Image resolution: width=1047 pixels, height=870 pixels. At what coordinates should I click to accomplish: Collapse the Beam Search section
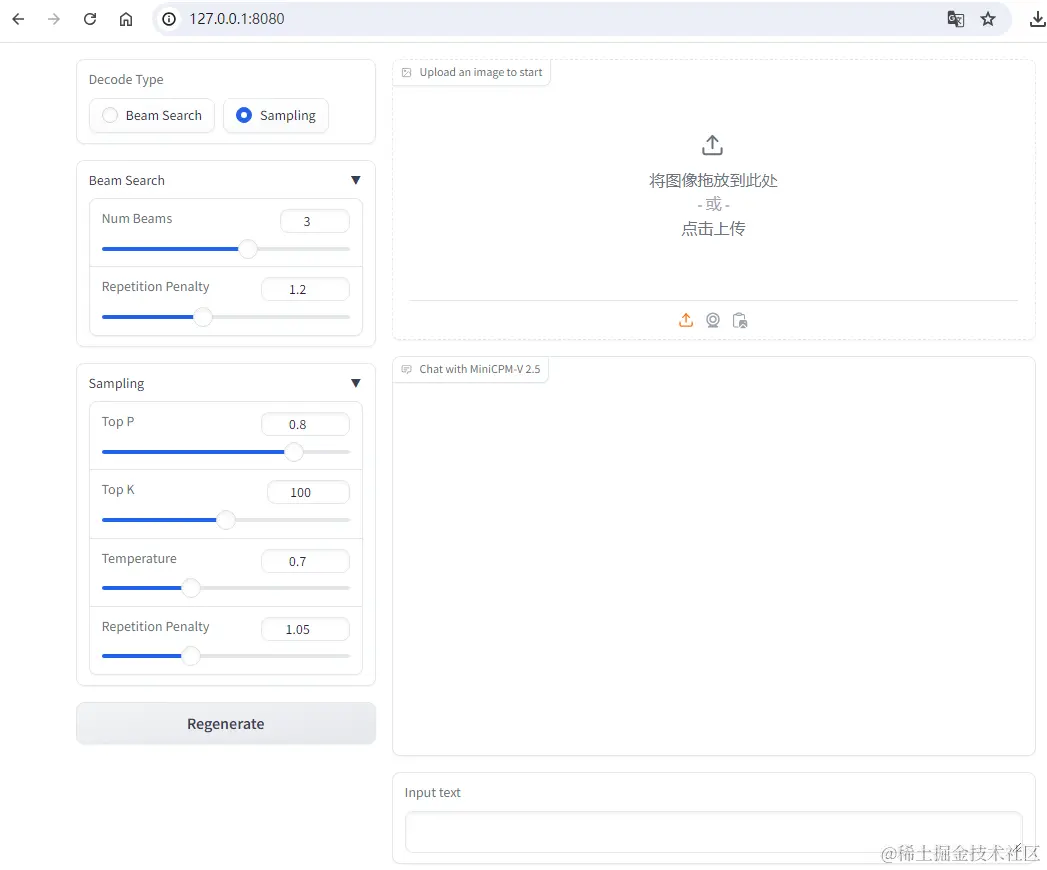(x=355, y=180)
